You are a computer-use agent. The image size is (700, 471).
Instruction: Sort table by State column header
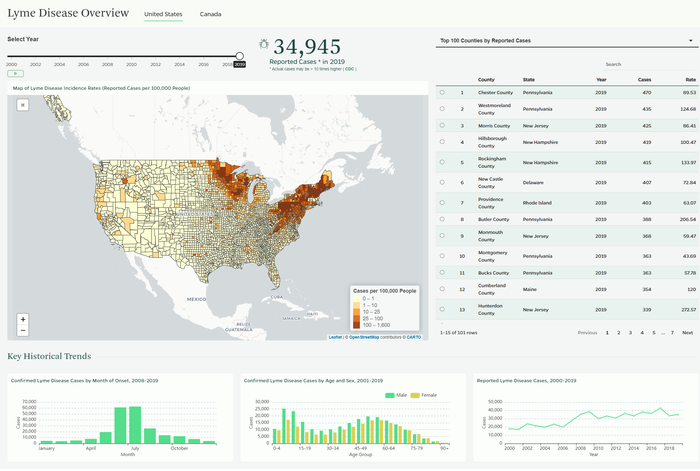[x=529, y=79]
